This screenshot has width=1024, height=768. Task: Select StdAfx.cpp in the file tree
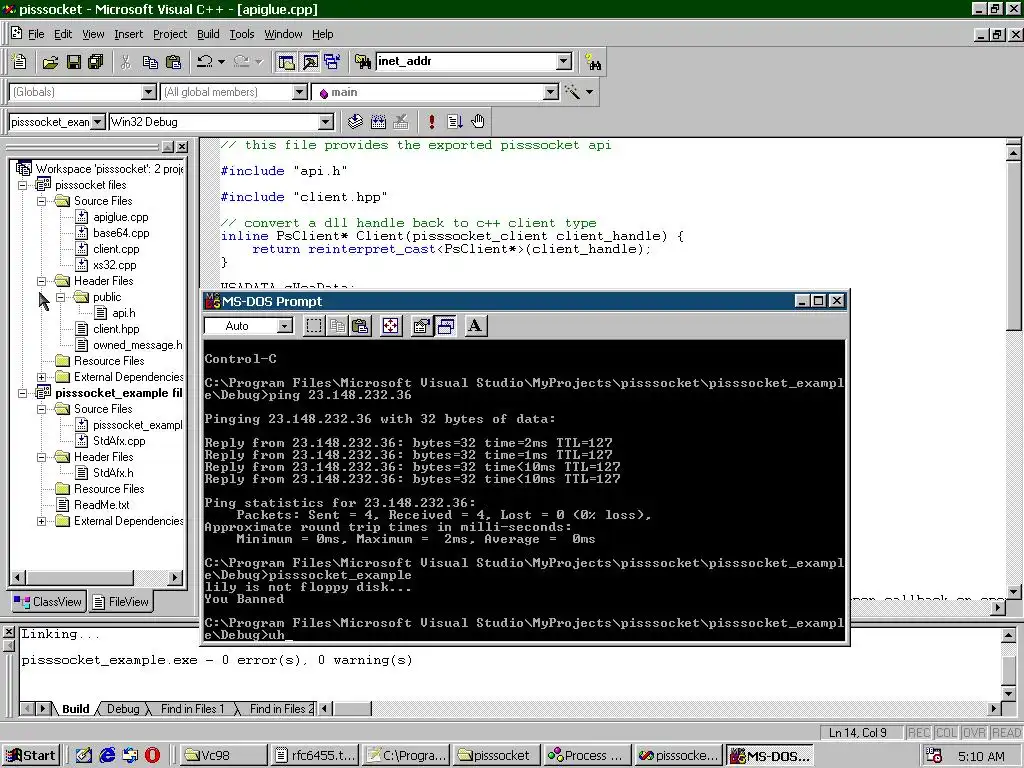pyautogui.click(x=119, y=441)
